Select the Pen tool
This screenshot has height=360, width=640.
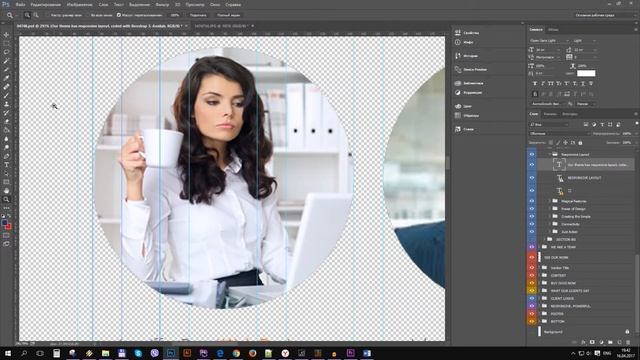(6, 156)
